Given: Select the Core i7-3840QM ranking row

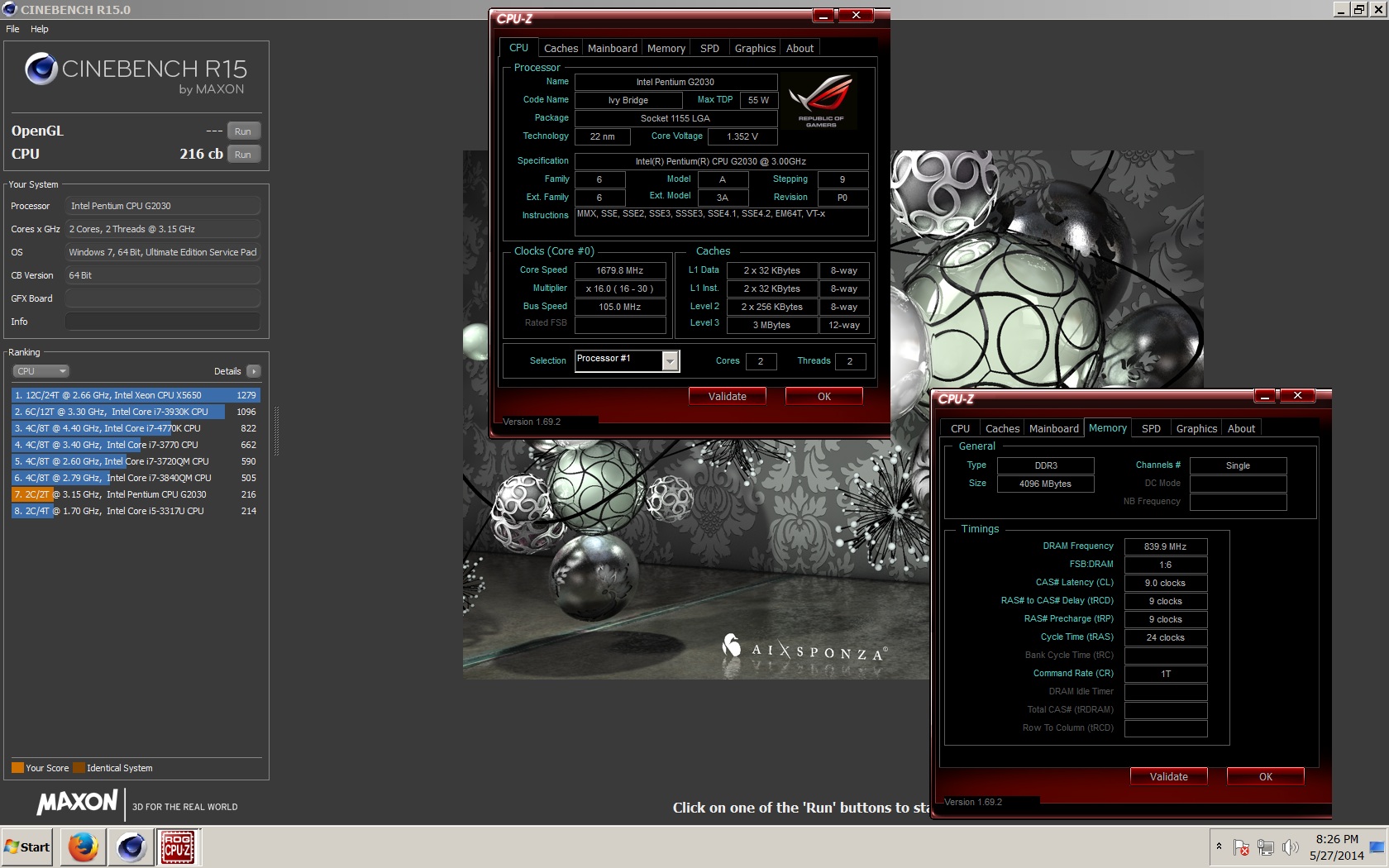Looking at the screenshot, I should pyautogui.click(x=136, y=478).
